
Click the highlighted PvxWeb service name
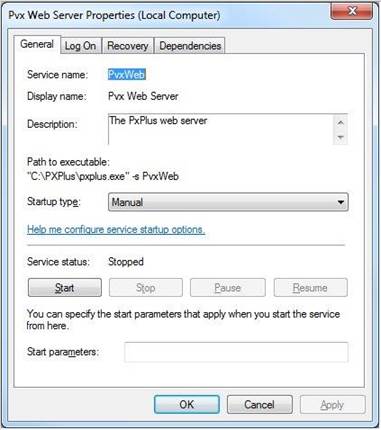tap(127, 74)
